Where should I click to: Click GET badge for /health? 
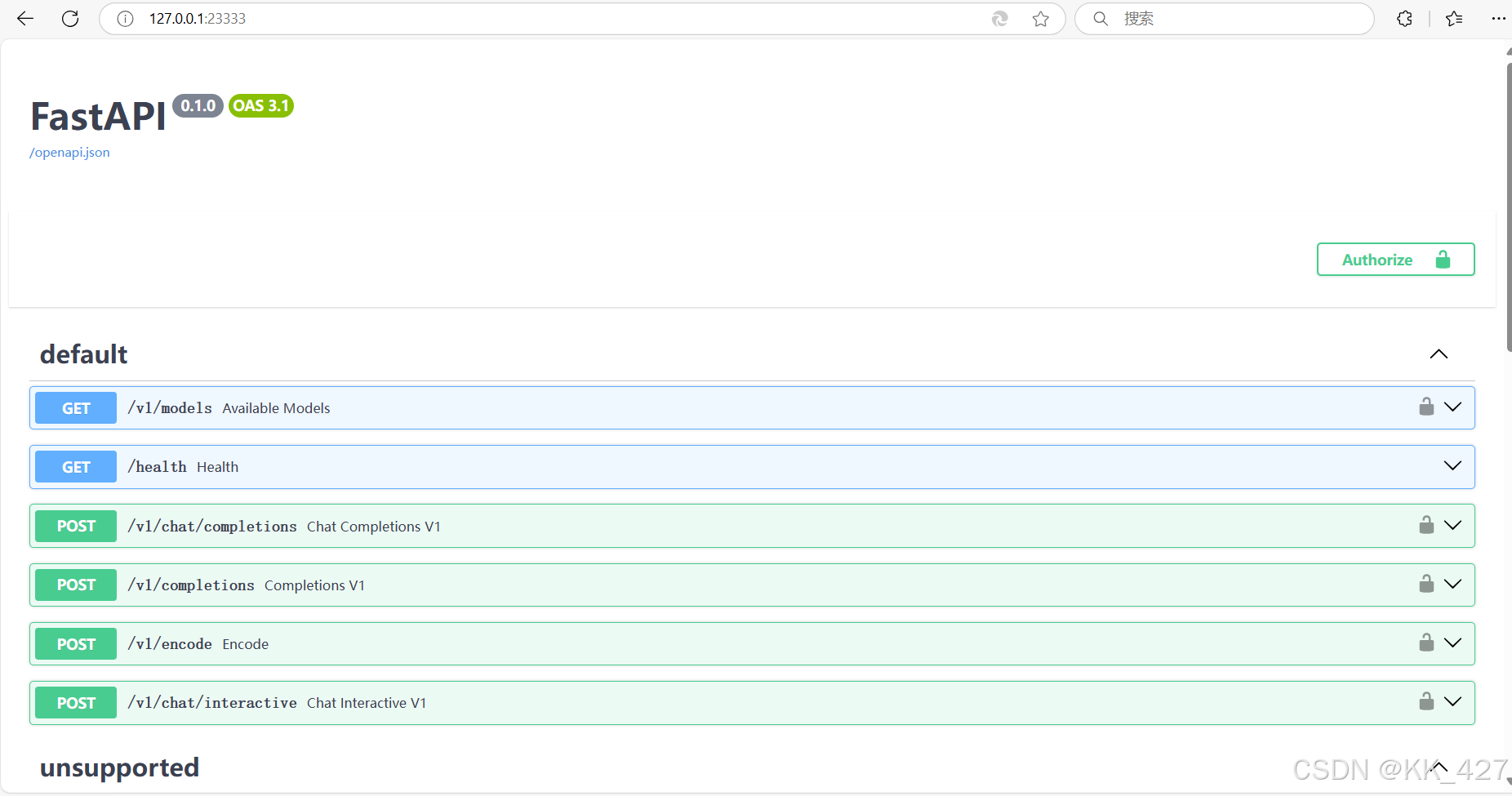(x=76, y=467)
